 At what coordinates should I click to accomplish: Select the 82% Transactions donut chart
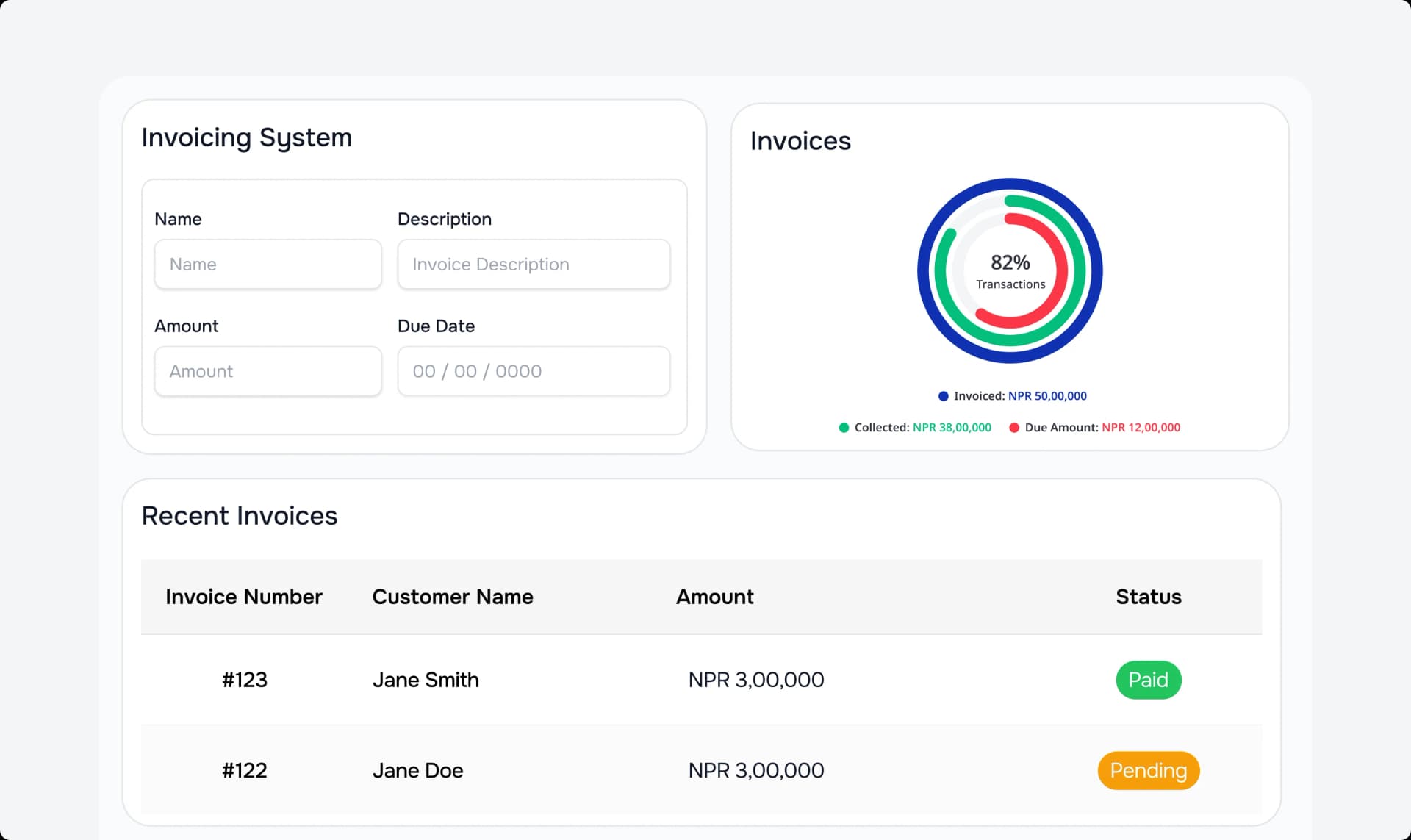1010,271
